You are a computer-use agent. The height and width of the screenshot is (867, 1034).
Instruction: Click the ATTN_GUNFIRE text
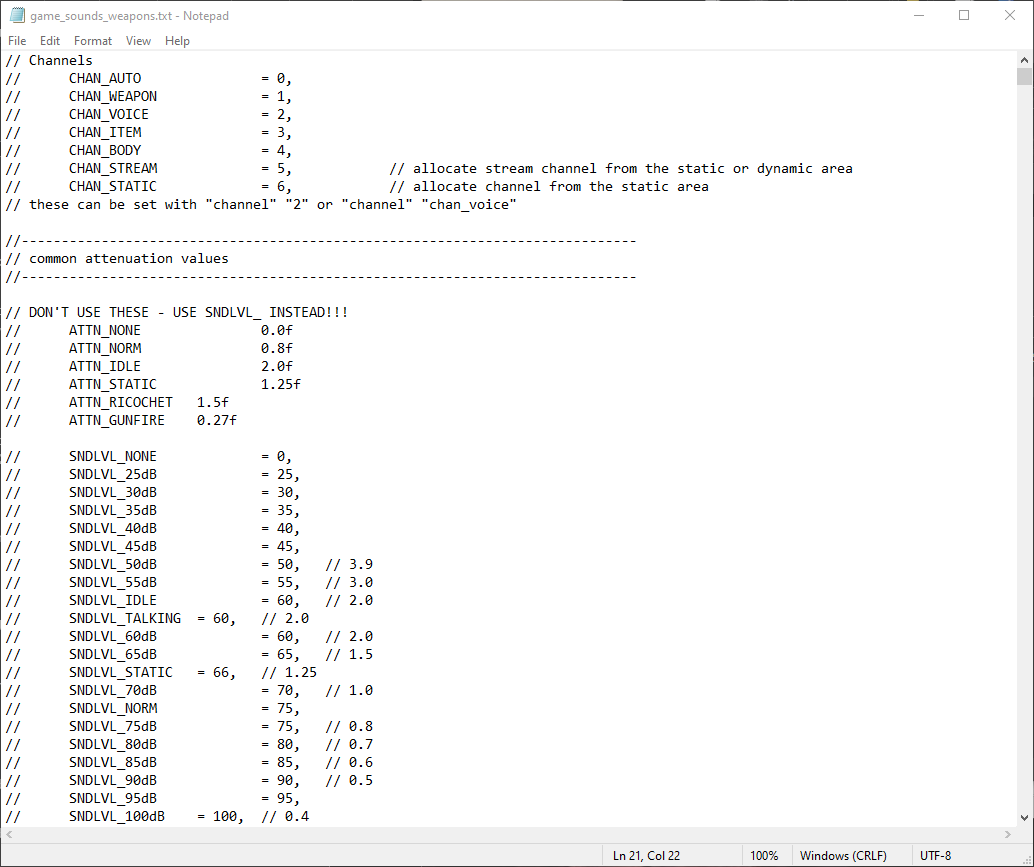pyautogui.click(x=117, y=420)
